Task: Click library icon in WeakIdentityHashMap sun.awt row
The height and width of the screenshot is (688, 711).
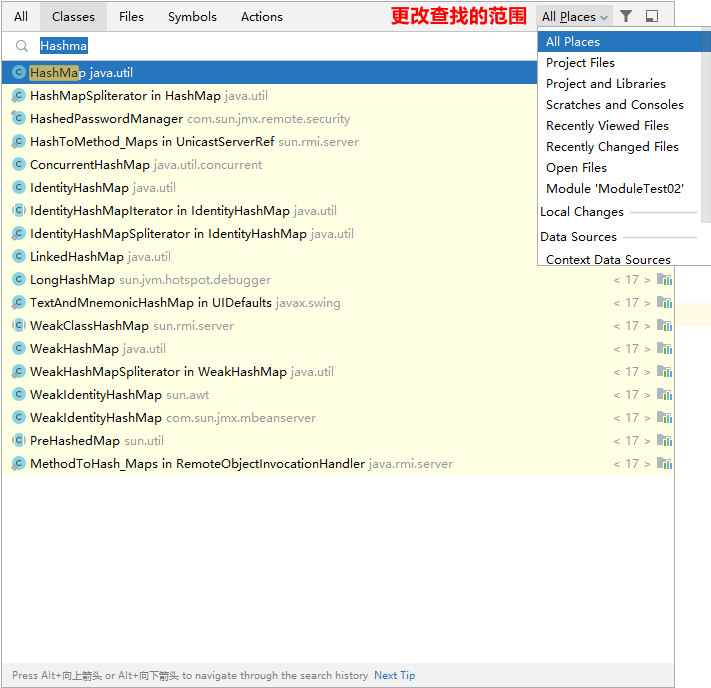Action: coord(664,395)
